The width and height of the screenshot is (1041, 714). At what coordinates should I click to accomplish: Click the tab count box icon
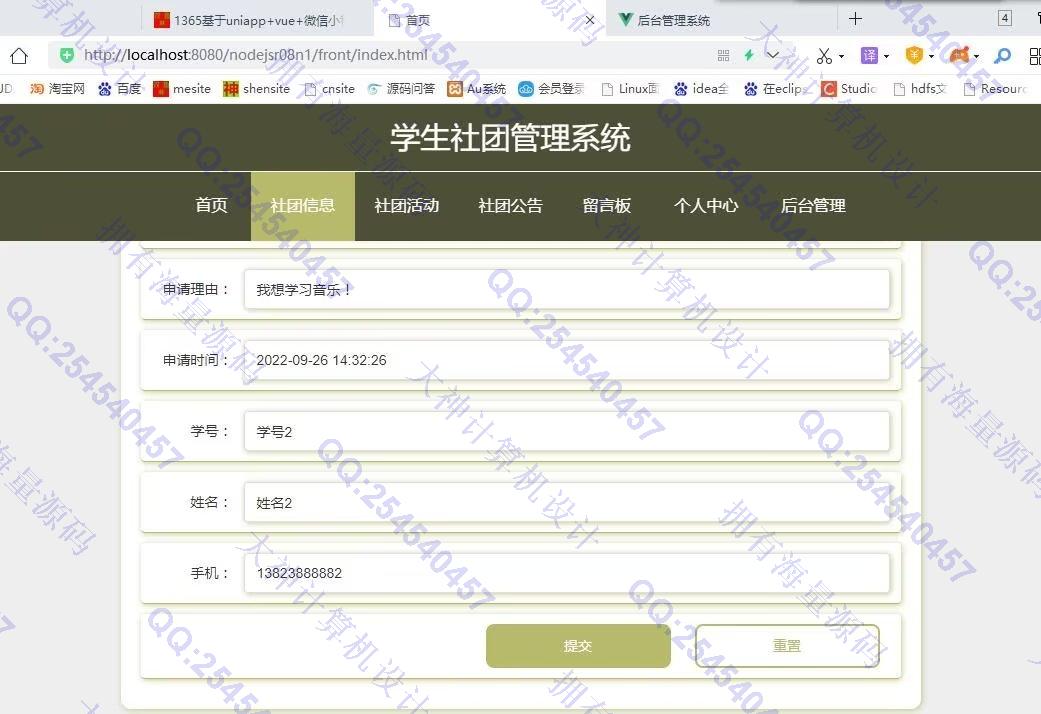[1005, 18]
